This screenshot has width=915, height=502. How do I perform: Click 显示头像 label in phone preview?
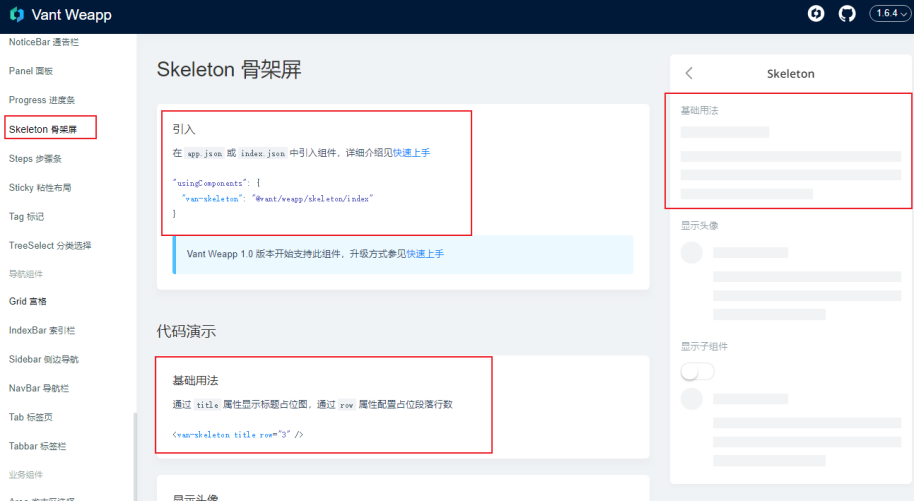[x=699, y=226]
